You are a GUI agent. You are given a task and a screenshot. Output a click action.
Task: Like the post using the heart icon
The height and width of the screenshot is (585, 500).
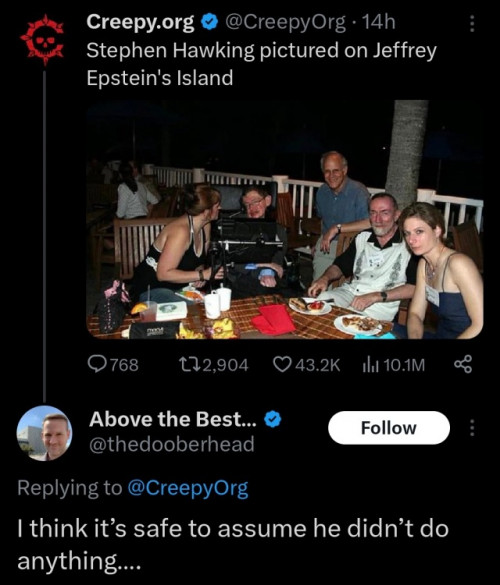[282, 364]
